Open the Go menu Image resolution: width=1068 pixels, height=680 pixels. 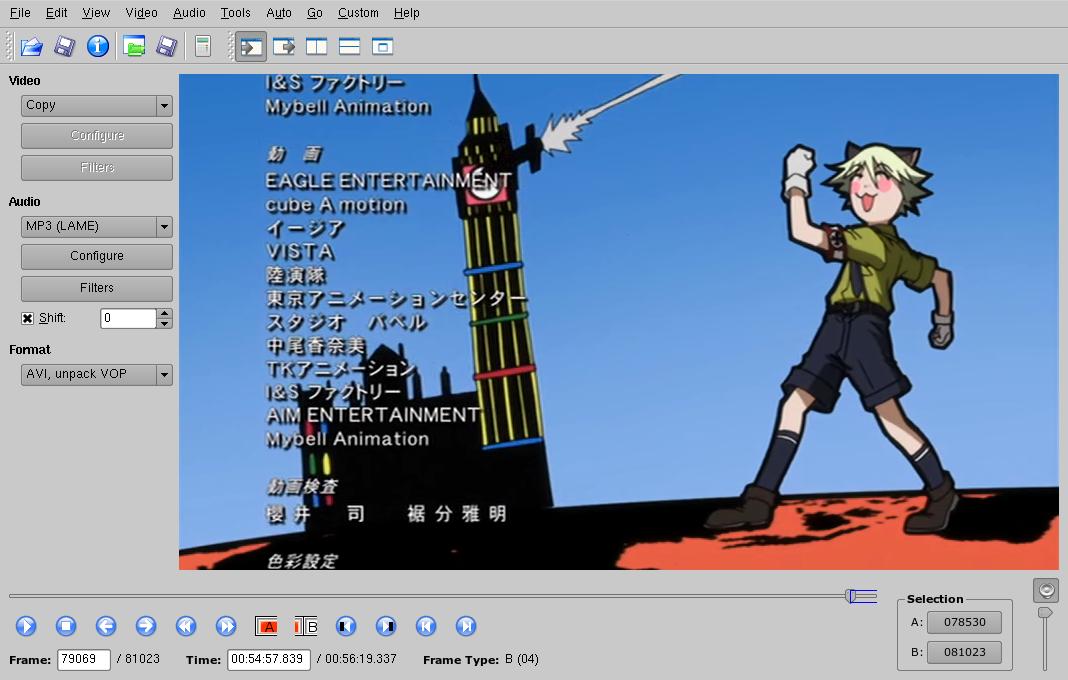point(315,13)
